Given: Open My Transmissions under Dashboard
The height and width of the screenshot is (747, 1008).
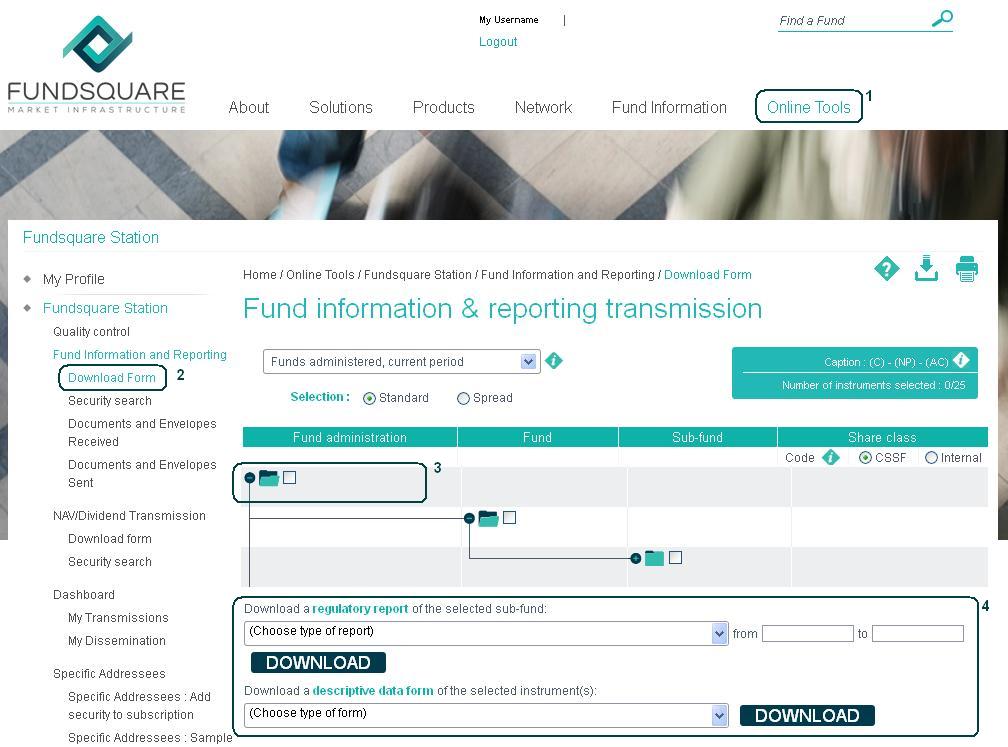Looking at the screenshot, I should coord(118,618).
